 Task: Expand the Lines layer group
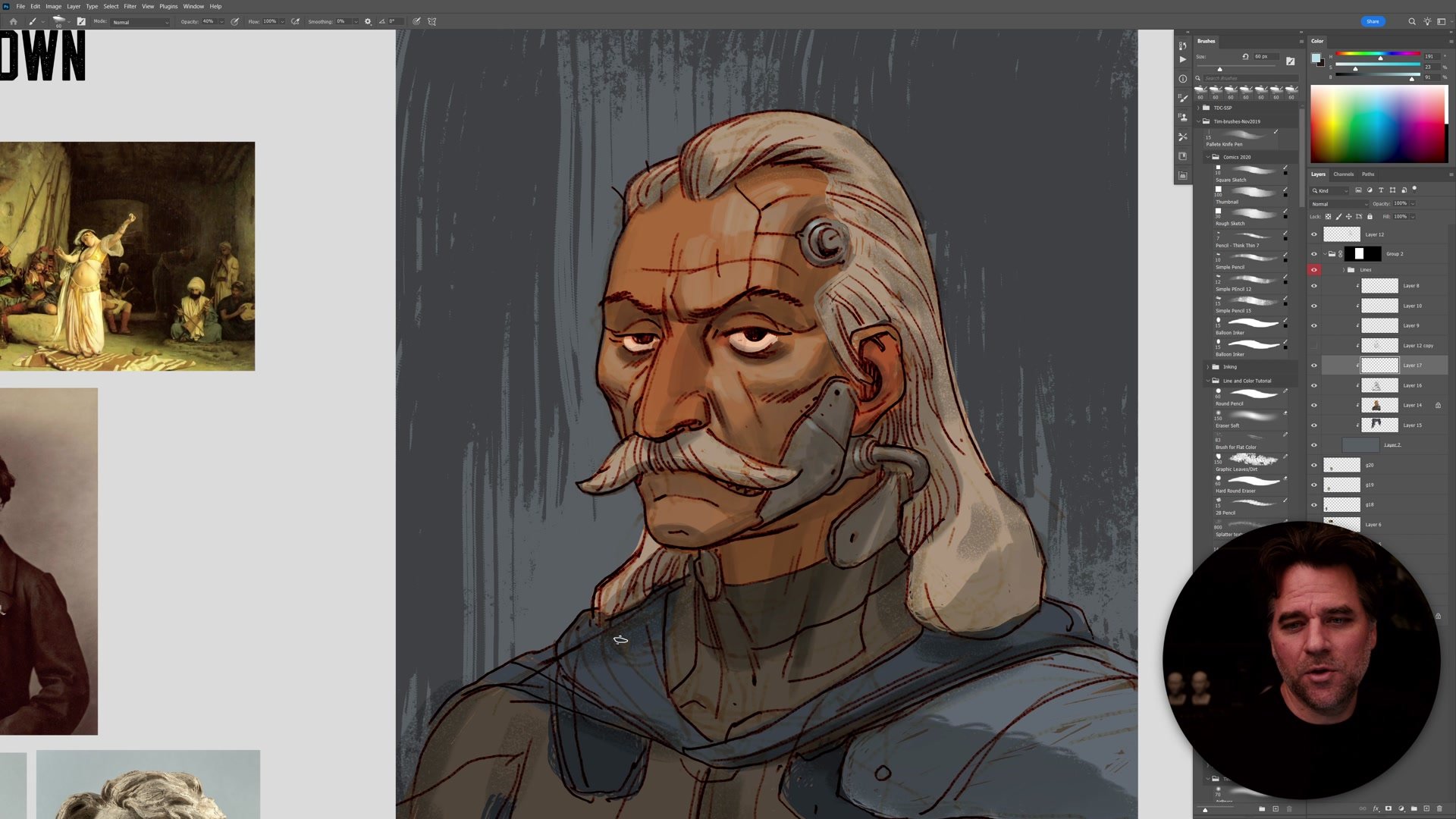click(1344, 270)
